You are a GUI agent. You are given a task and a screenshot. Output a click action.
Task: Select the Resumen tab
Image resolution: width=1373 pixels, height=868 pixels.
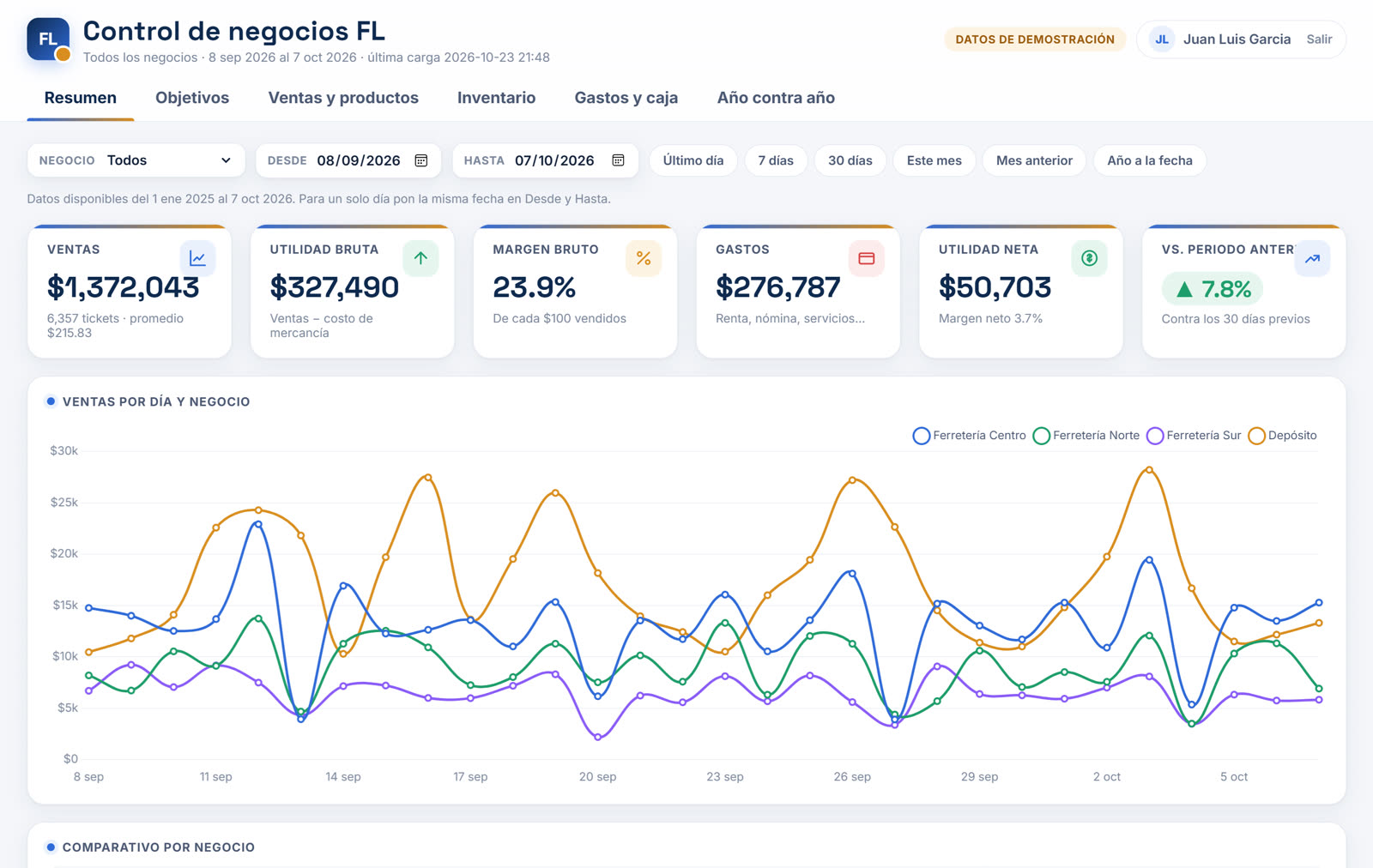(81, 98)
